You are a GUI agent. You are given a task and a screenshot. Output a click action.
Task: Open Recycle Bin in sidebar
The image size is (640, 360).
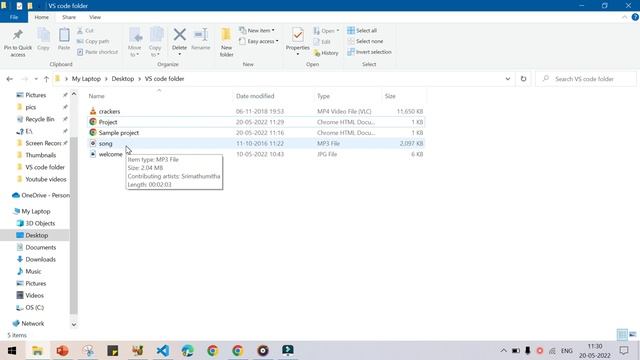[x=40, y=119]
